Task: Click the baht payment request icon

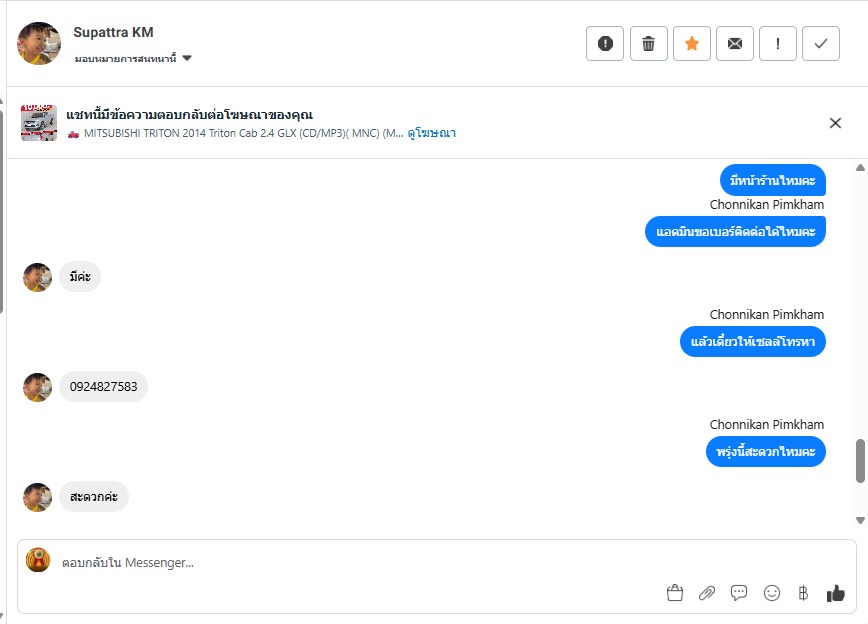Action: (803, 593)
